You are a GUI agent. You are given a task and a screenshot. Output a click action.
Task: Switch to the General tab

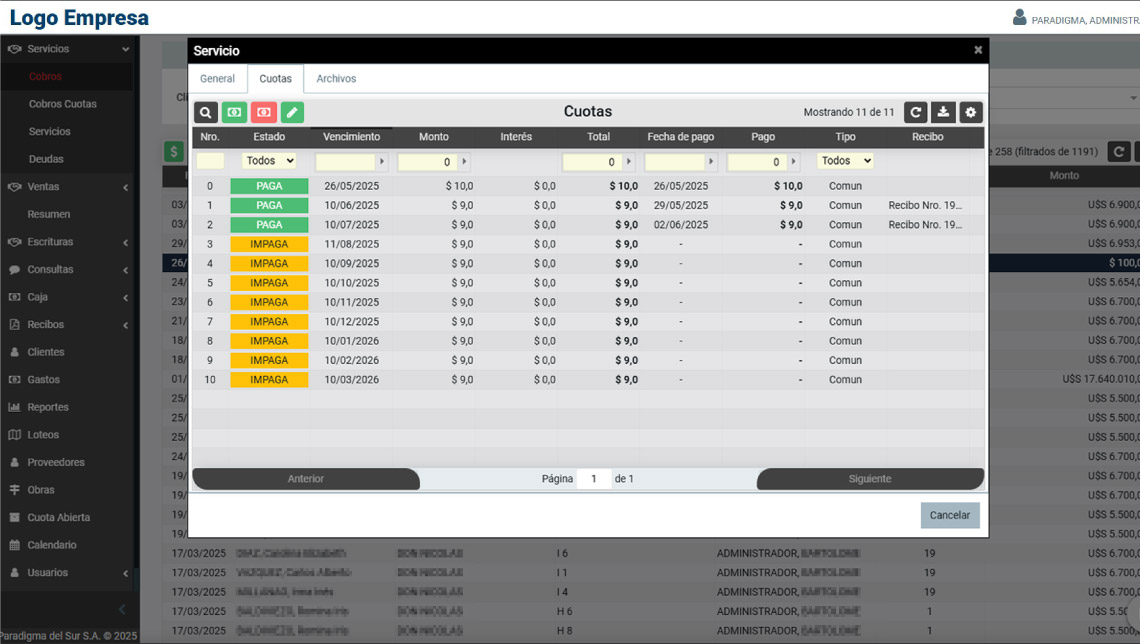[x=217, y=79]
